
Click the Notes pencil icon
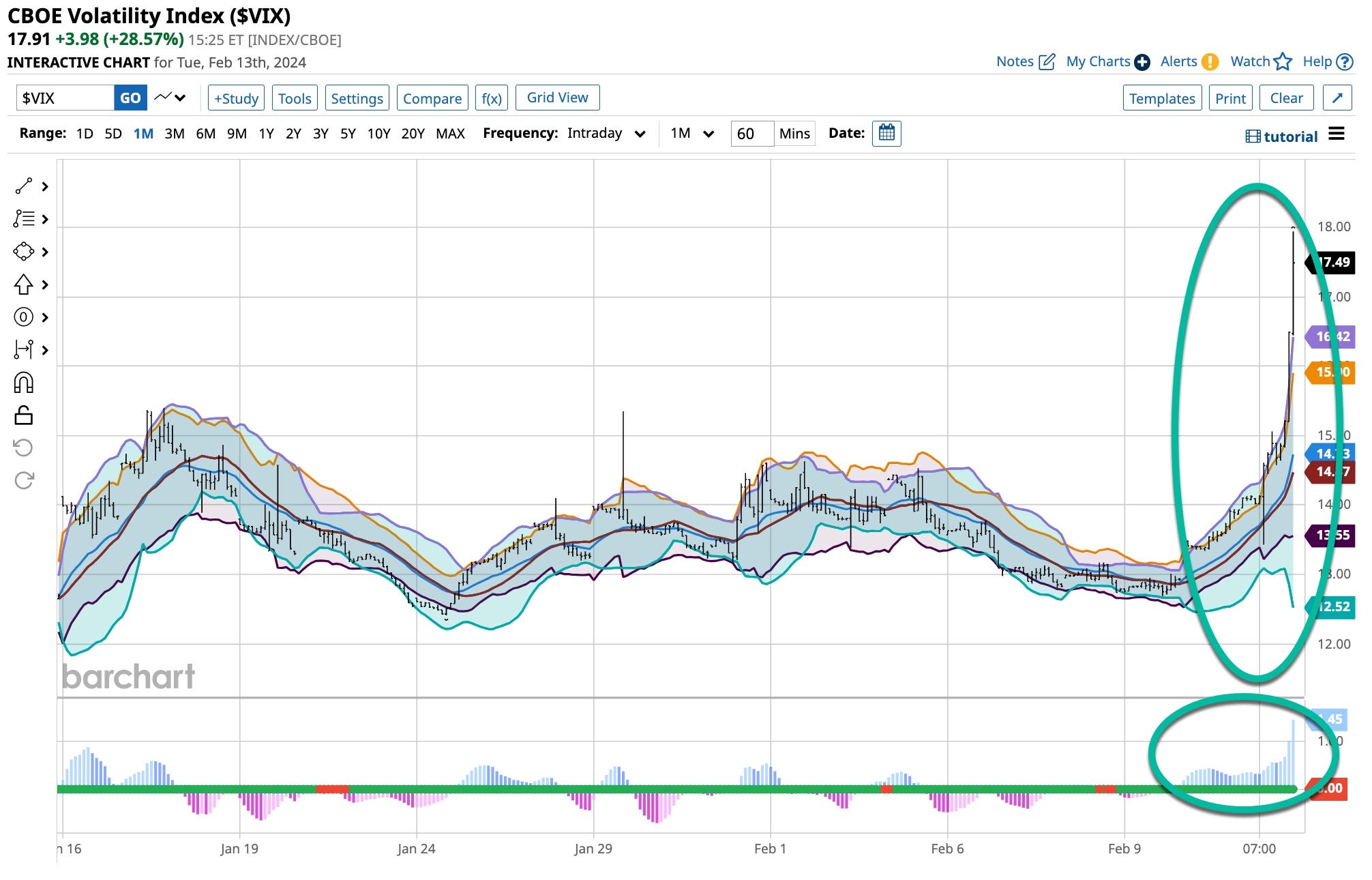1047,62
